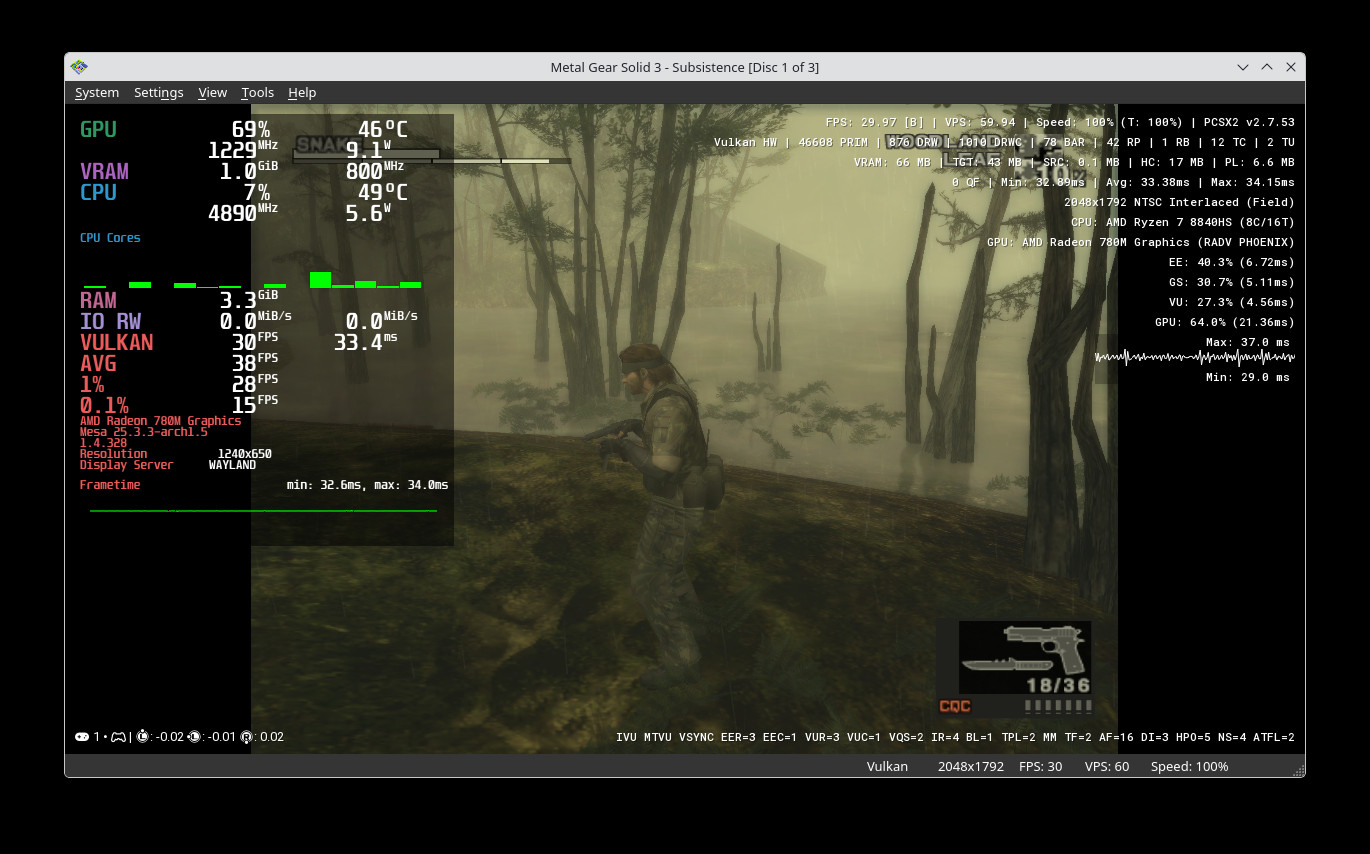The width and height of the screenshot is (1370, 854).
Task: Click the green frametime graph line in the left overlay
Action: click(263, 511)
